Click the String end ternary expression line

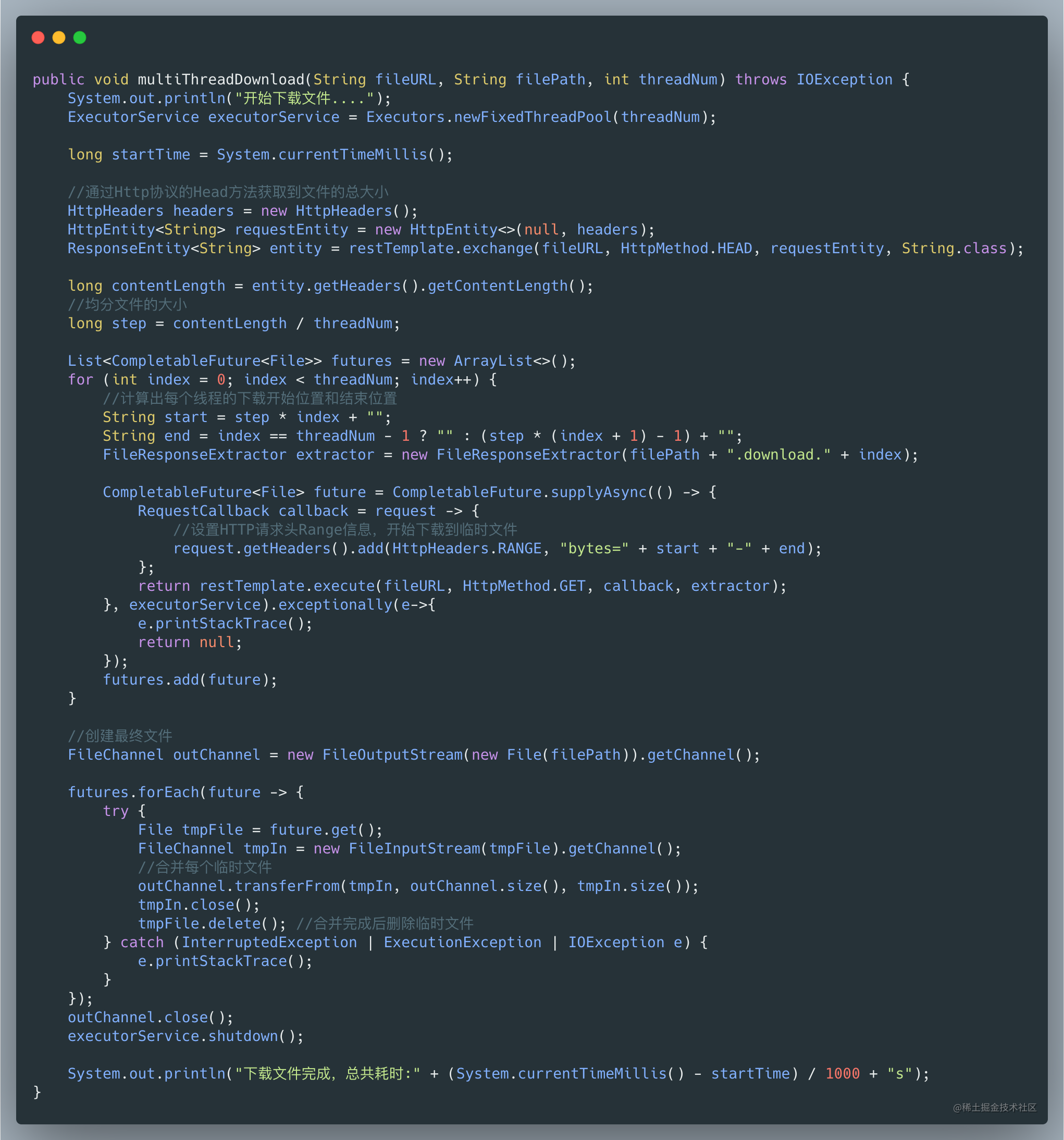tap(422, 436)
